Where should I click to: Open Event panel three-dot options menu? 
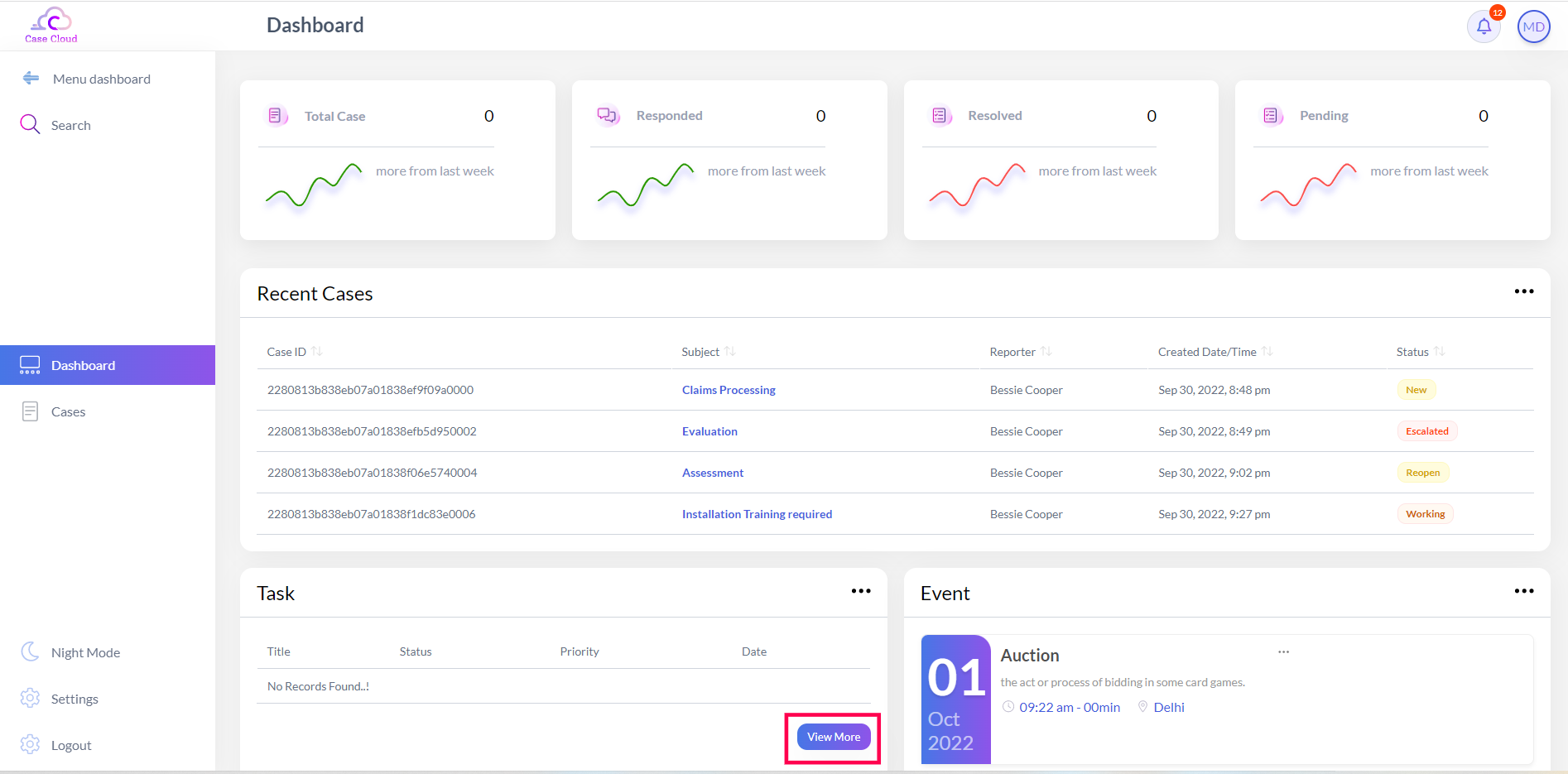(x=1523, y=591)
